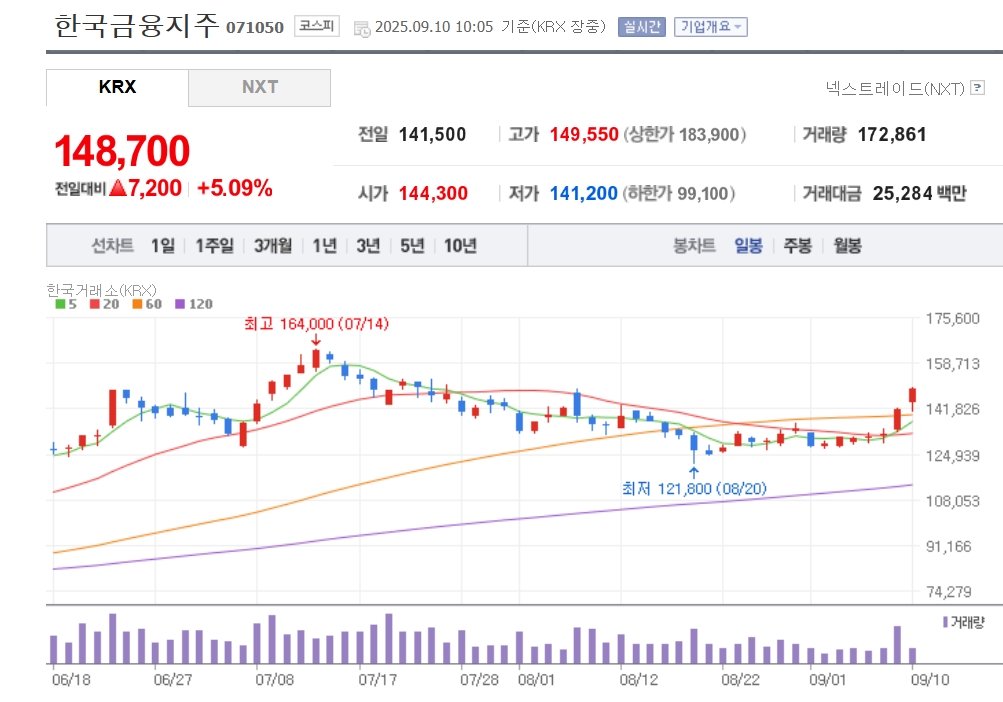The height and width of the screenshot is (702, 1003).
Task: Click the 최저 121,800 low marker
Action: [694, 489]
